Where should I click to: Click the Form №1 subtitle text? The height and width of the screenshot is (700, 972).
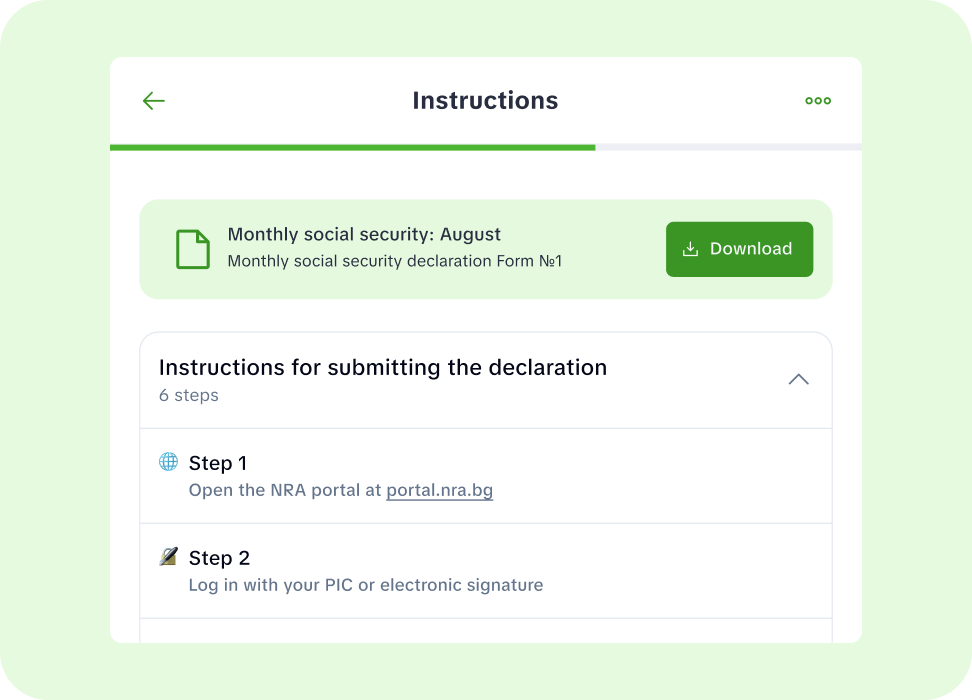point(394,261)
